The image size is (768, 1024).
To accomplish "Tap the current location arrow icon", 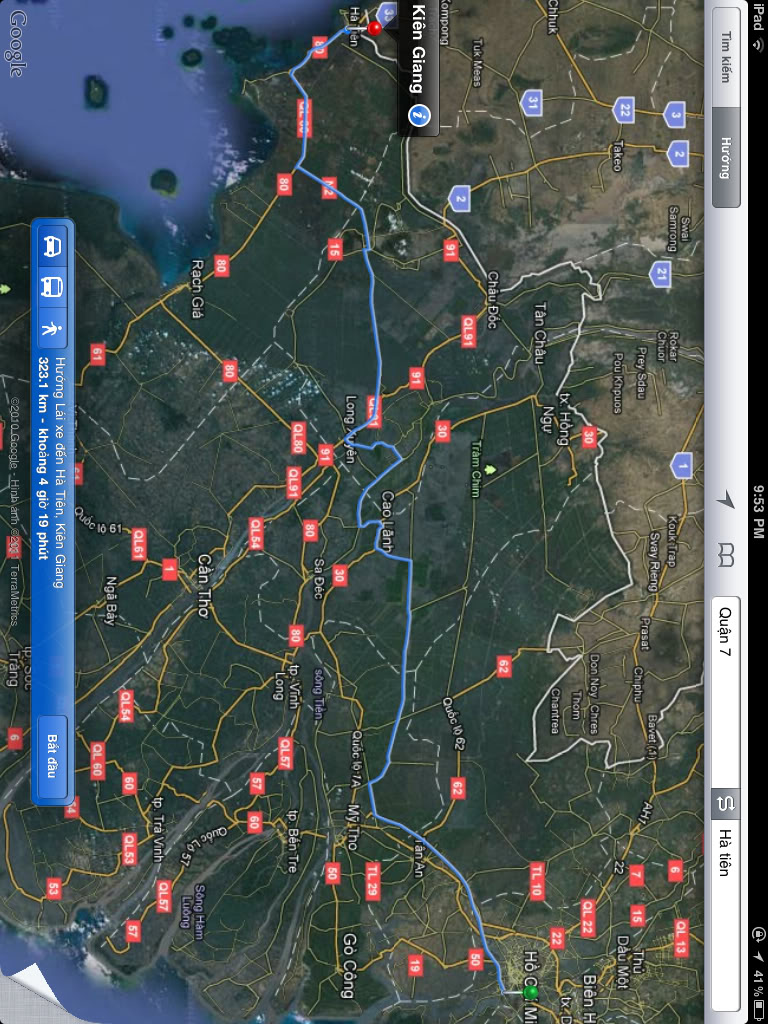I will click(x=725, y=501).
